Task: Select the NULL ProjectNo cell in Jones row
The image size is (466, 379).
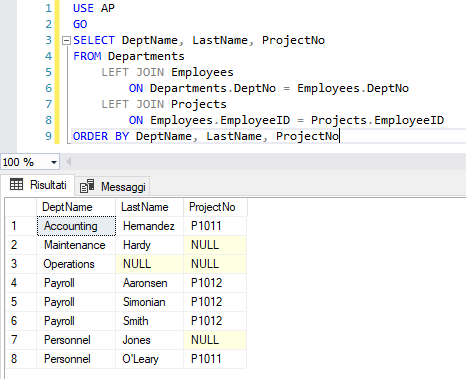Action: point(215,340)
